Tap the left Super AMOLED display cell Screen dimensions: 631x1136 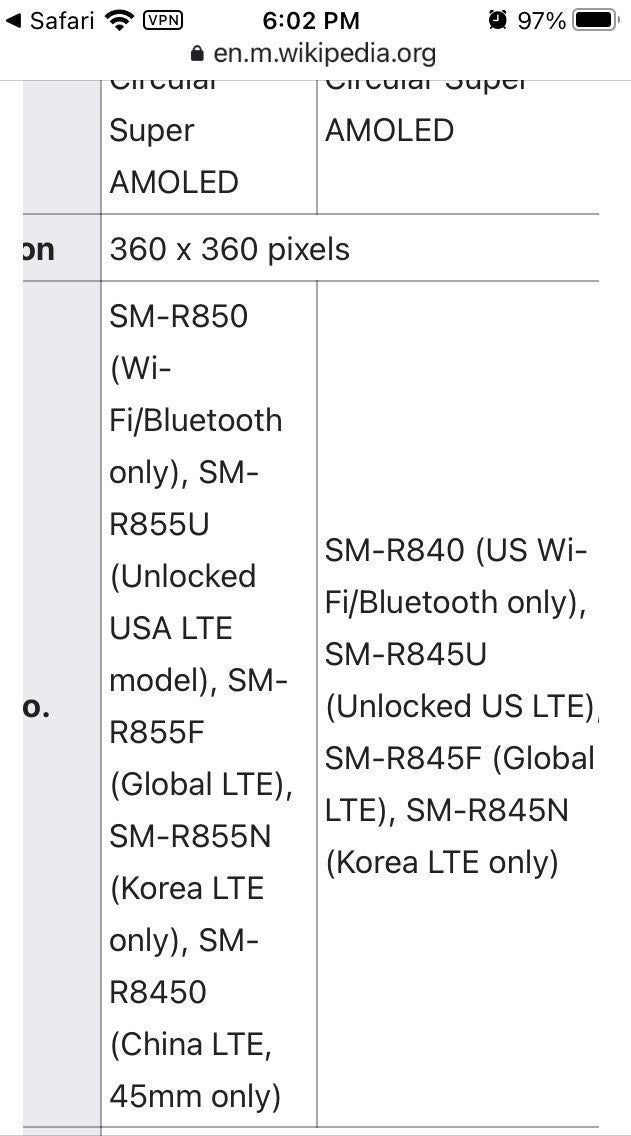click(x=209, y=147)
